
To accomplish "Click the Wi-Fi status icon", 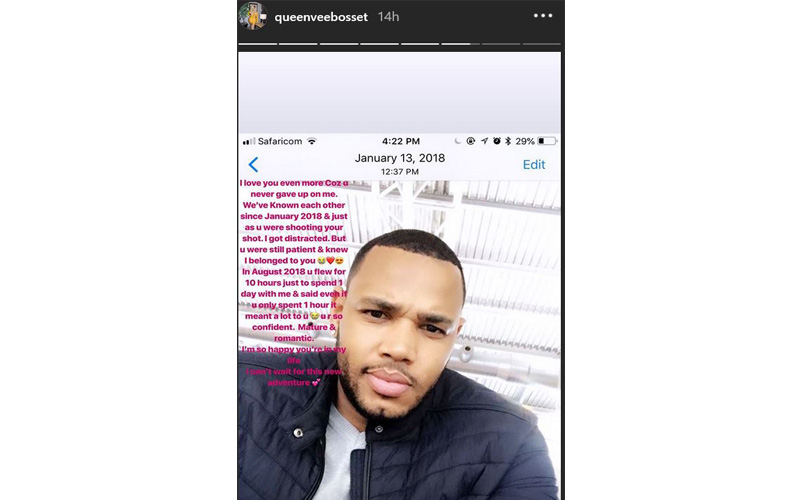I will click(x=312, y=141).
